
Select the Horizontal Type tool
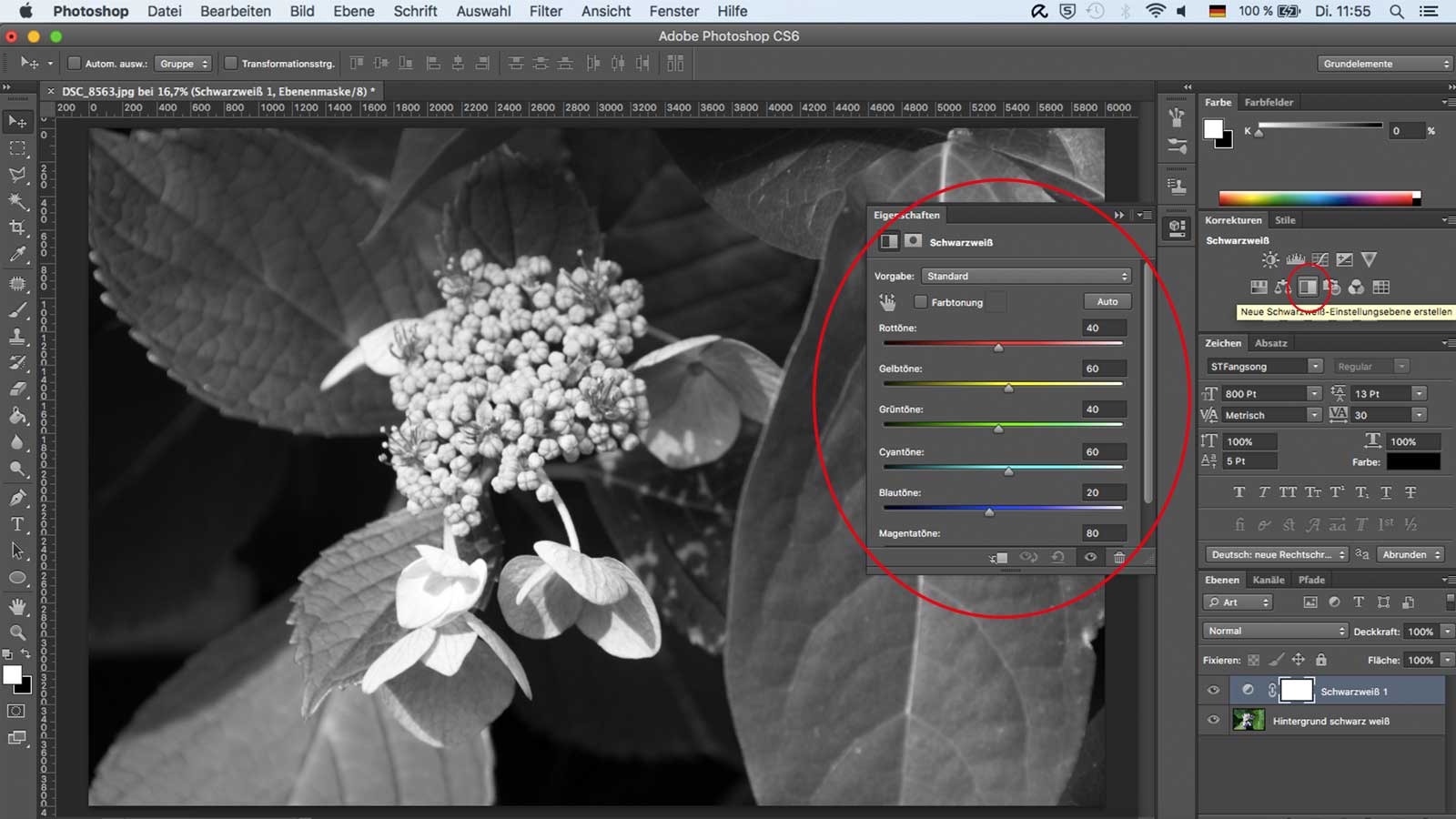tap(17, 524)
